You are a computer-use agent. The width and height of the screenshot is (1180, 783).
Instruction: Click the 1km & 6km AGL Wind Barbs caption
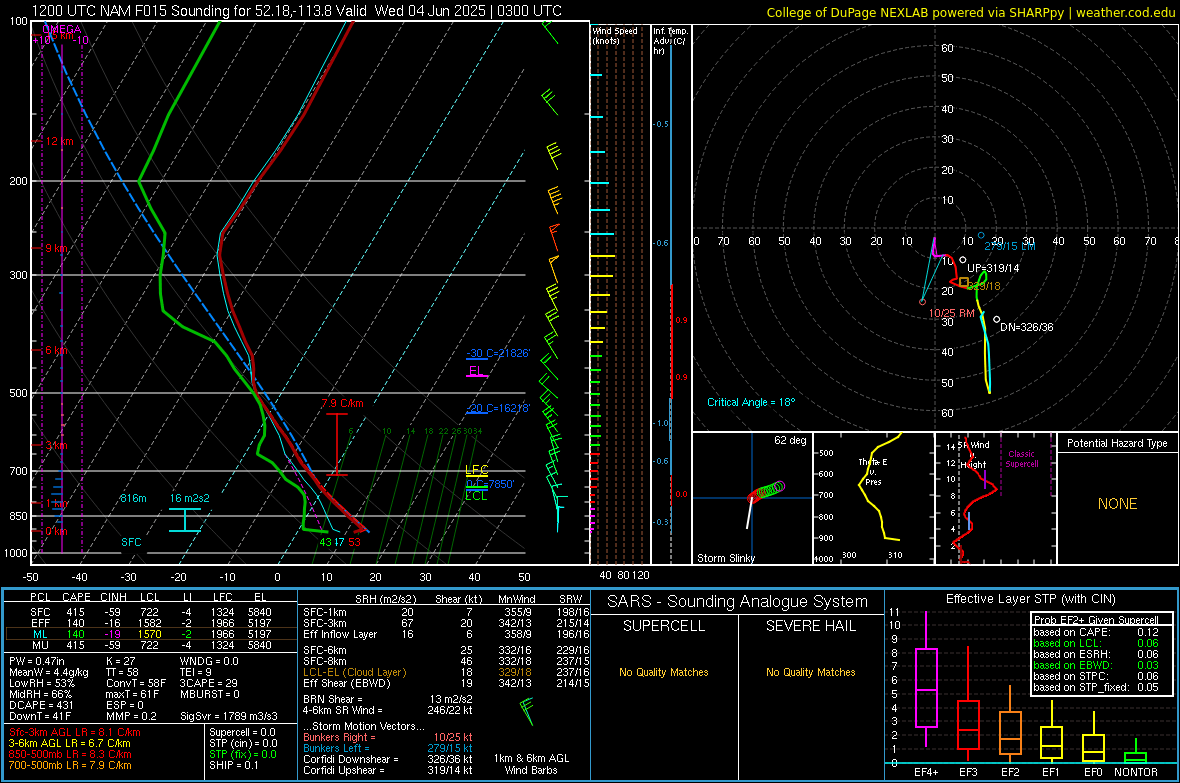[x=531, y=764]
